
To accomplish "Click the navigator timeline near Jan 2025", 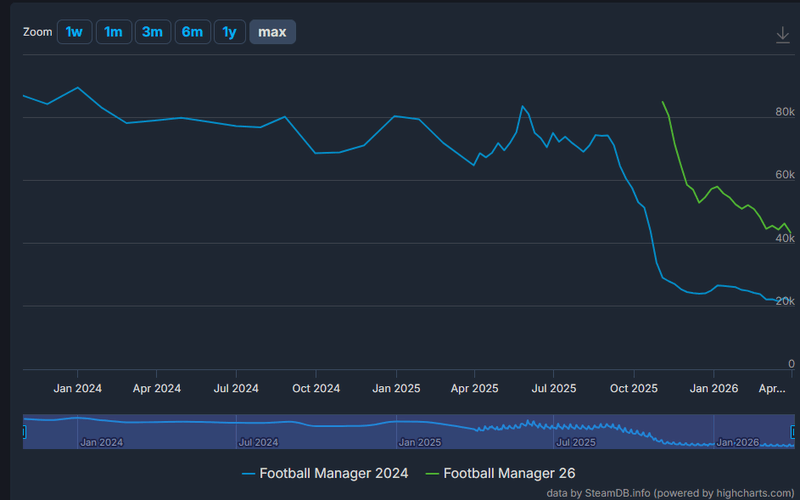I will coord(419,442).
